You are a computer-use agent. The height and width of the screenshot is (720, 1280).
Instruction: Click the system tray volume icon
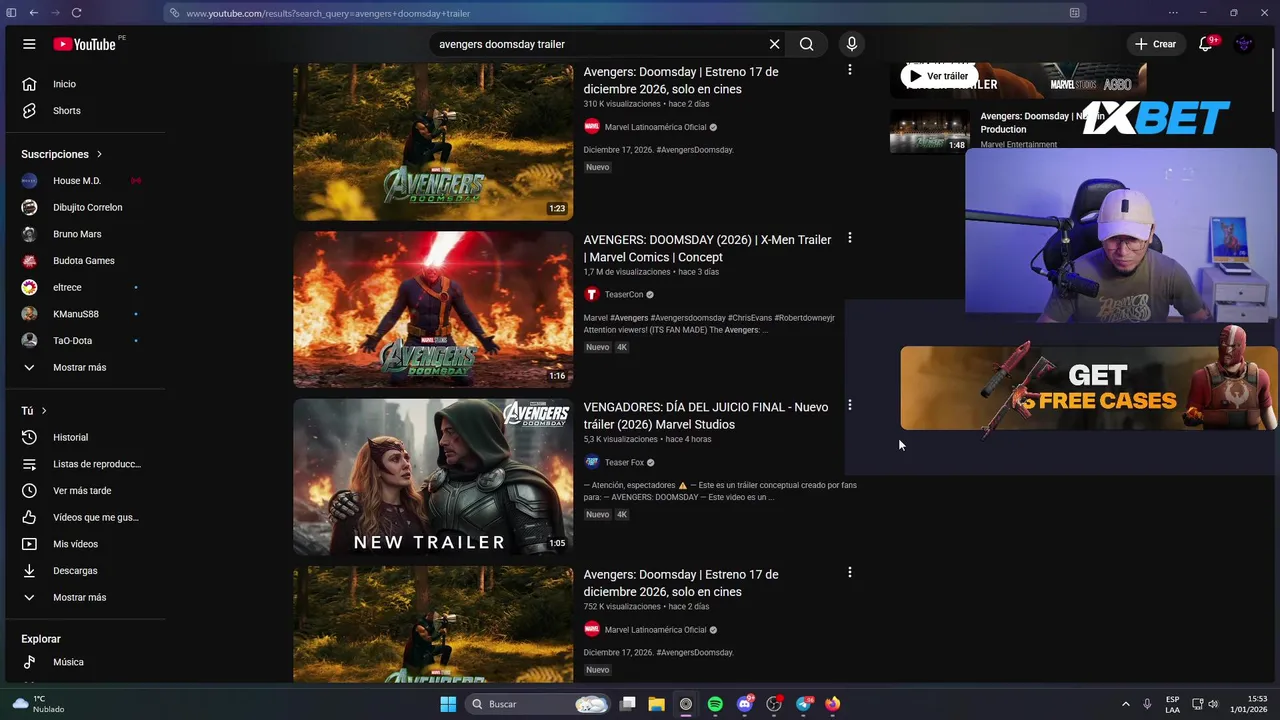1213,704
